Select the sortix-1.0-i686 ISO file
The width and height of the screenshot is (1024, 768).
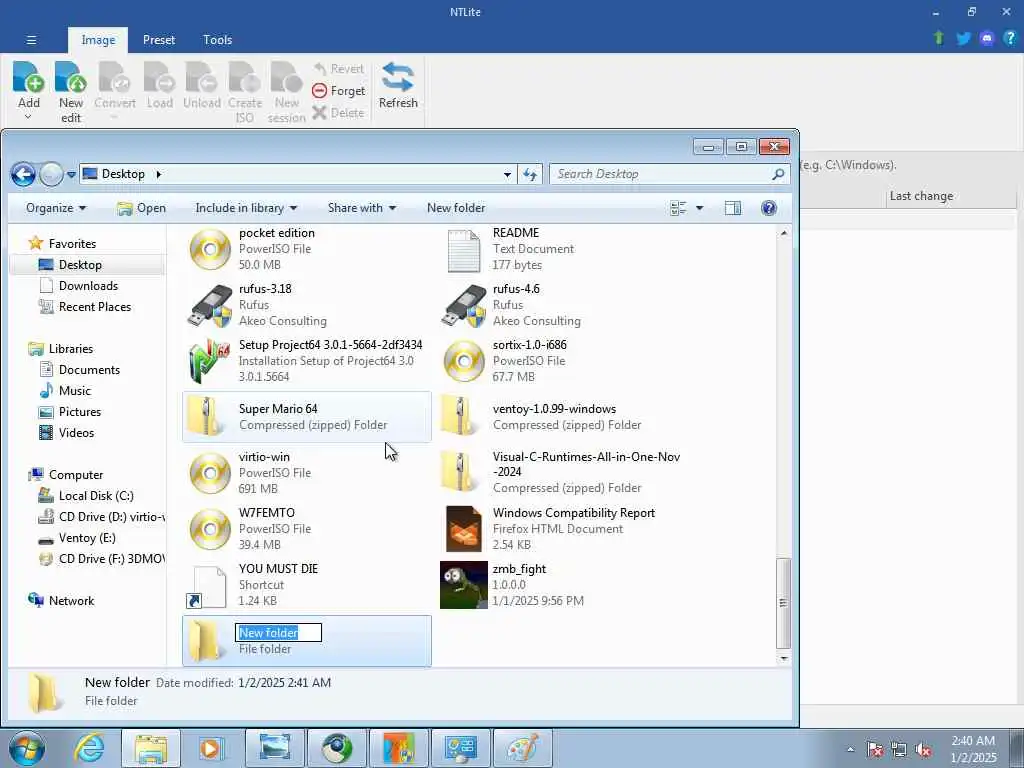pos(561,360)
